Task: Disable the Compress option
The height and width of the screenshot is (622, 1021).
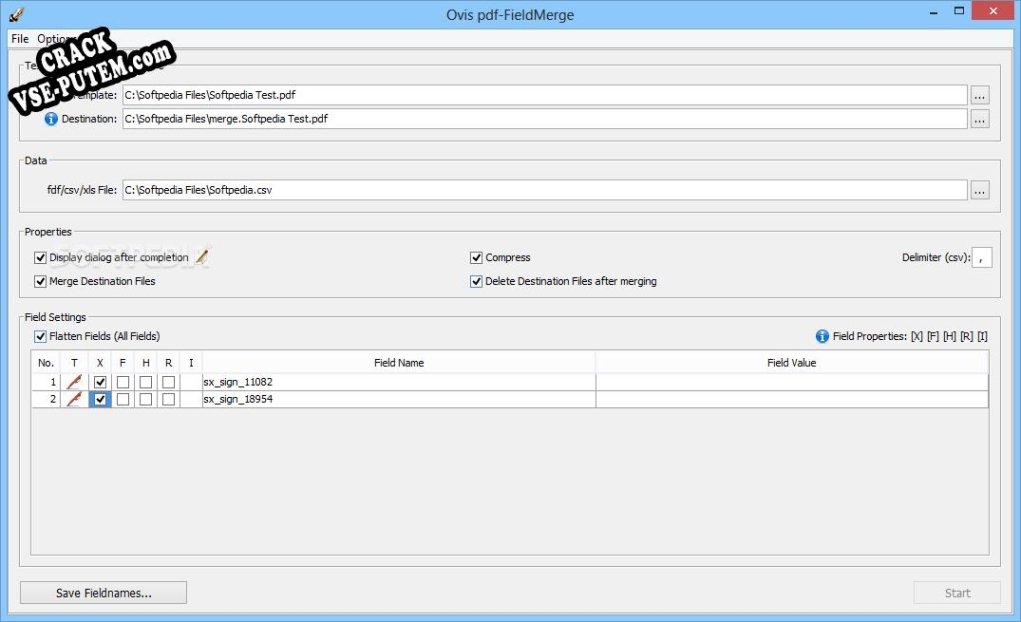Action: click(x=477, y=256)
